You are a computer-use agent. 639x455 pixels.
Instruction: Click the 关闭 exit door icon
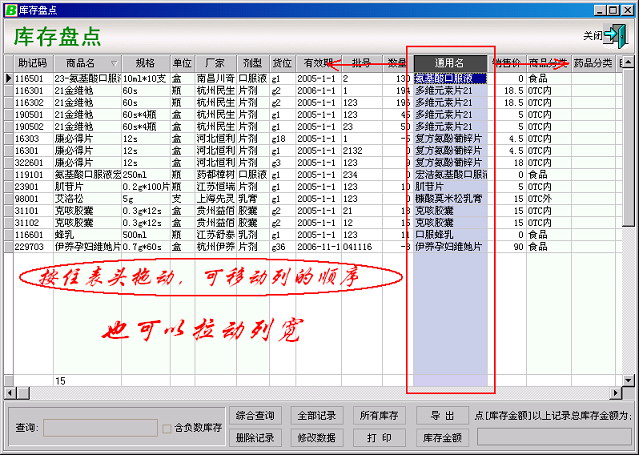point(614,36)
